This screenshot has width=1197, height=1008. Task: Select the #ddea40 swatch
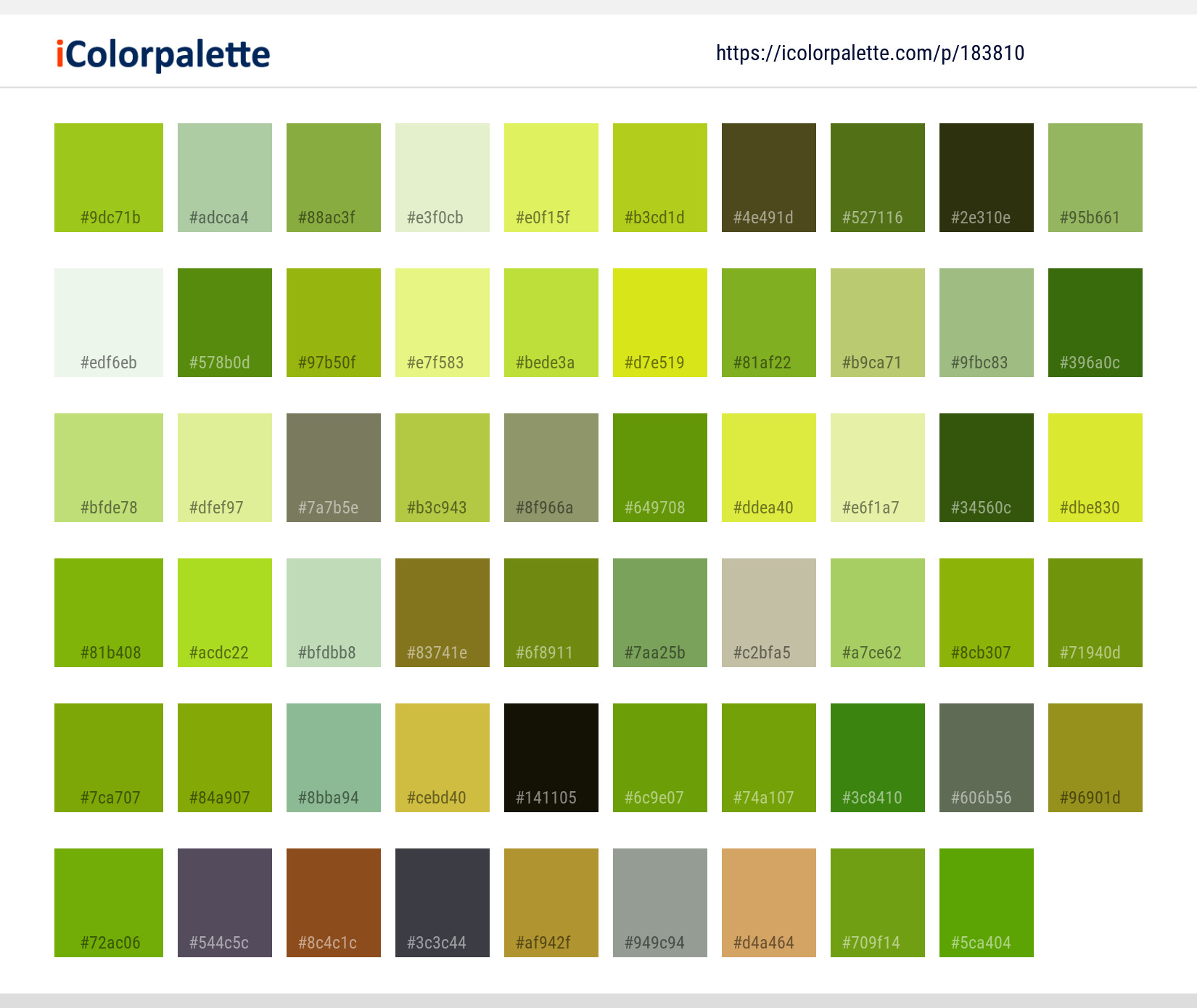coord(769,468)
